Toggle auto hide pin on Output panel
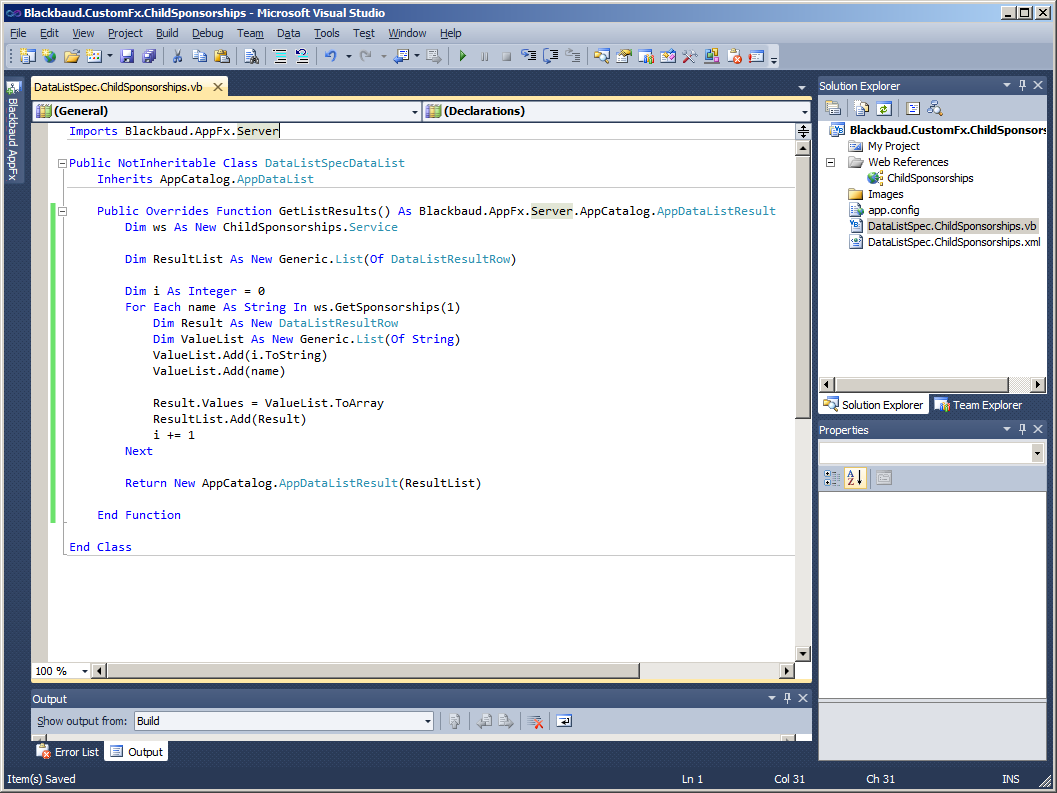1057x793 pixels. point(787,699)
